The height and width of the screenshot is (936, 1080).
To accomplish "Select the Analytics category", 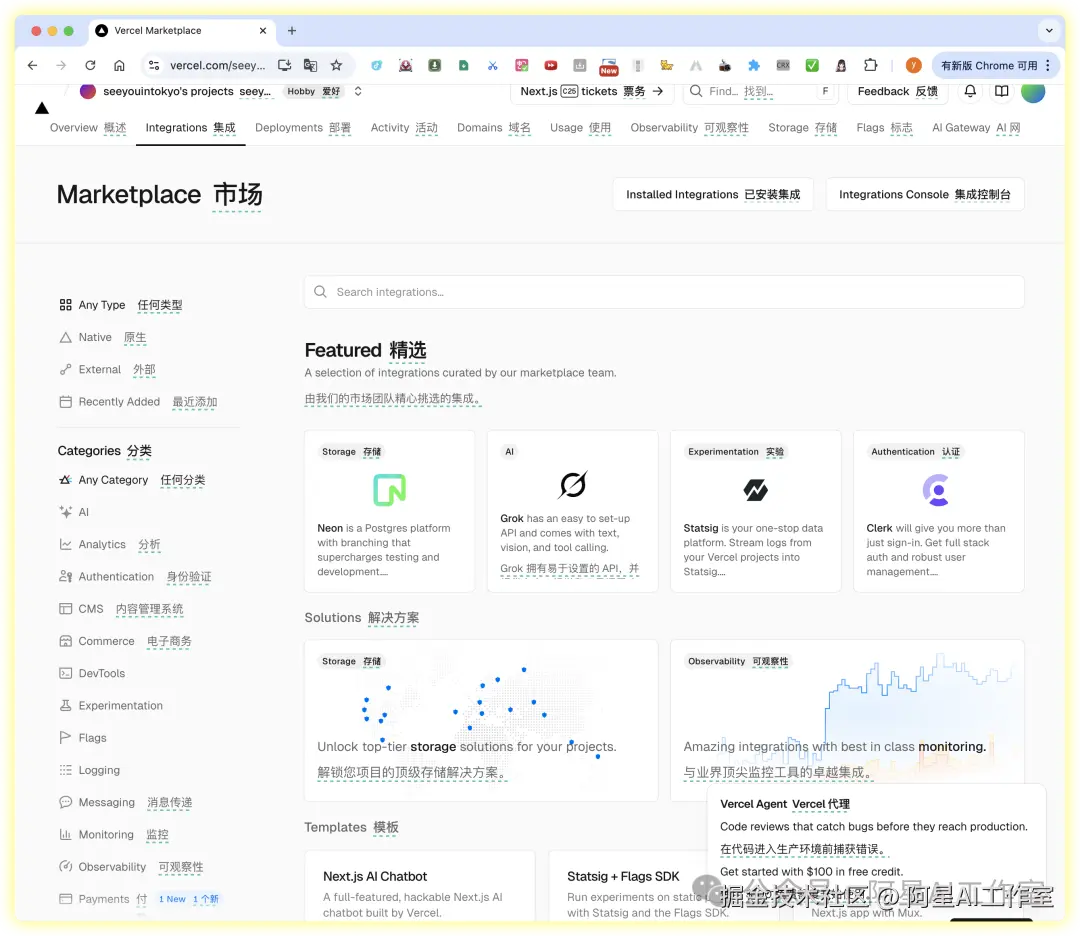I will [x=110, y=545].
